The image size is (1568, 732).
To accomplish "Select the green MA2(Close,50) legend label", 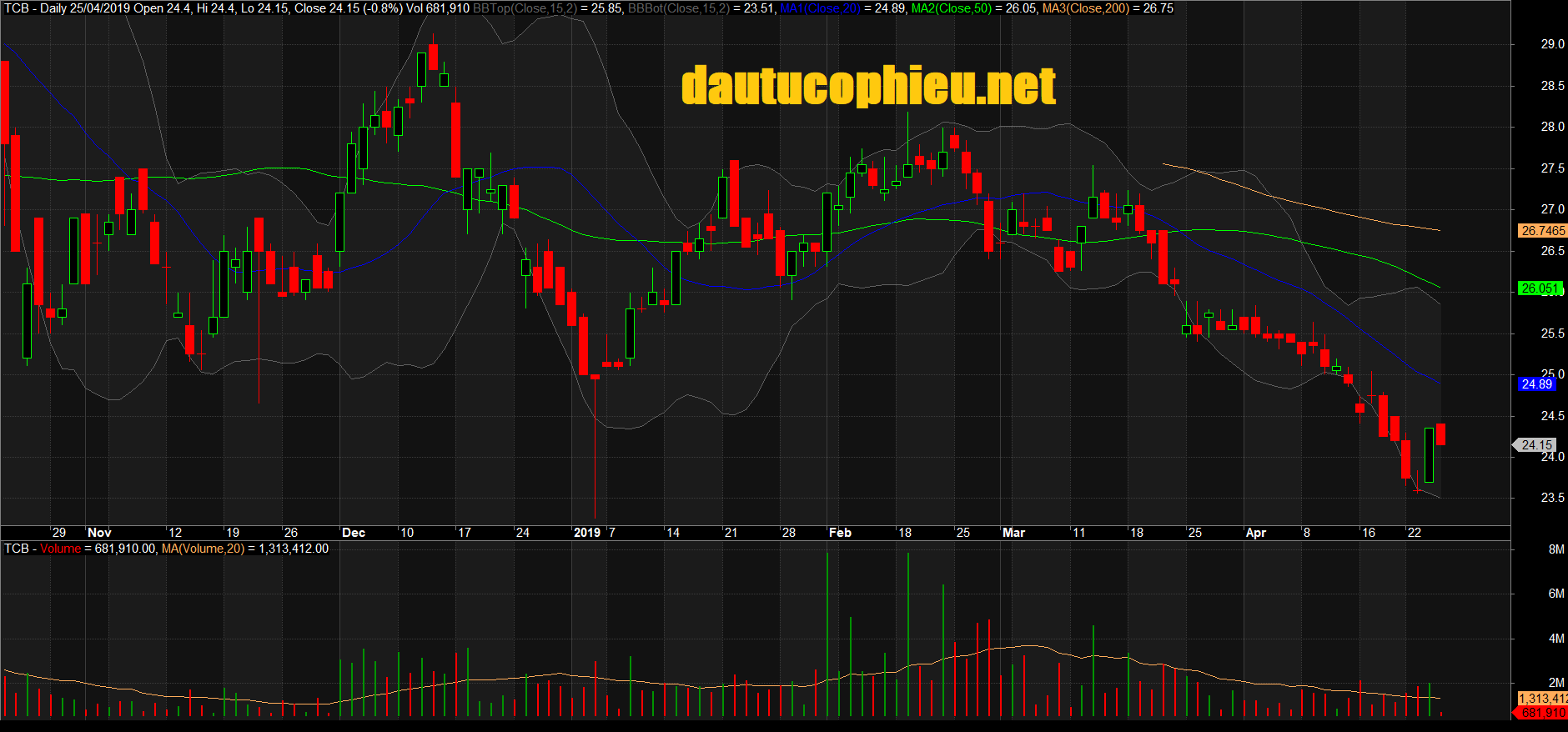I will pos(951,8).
